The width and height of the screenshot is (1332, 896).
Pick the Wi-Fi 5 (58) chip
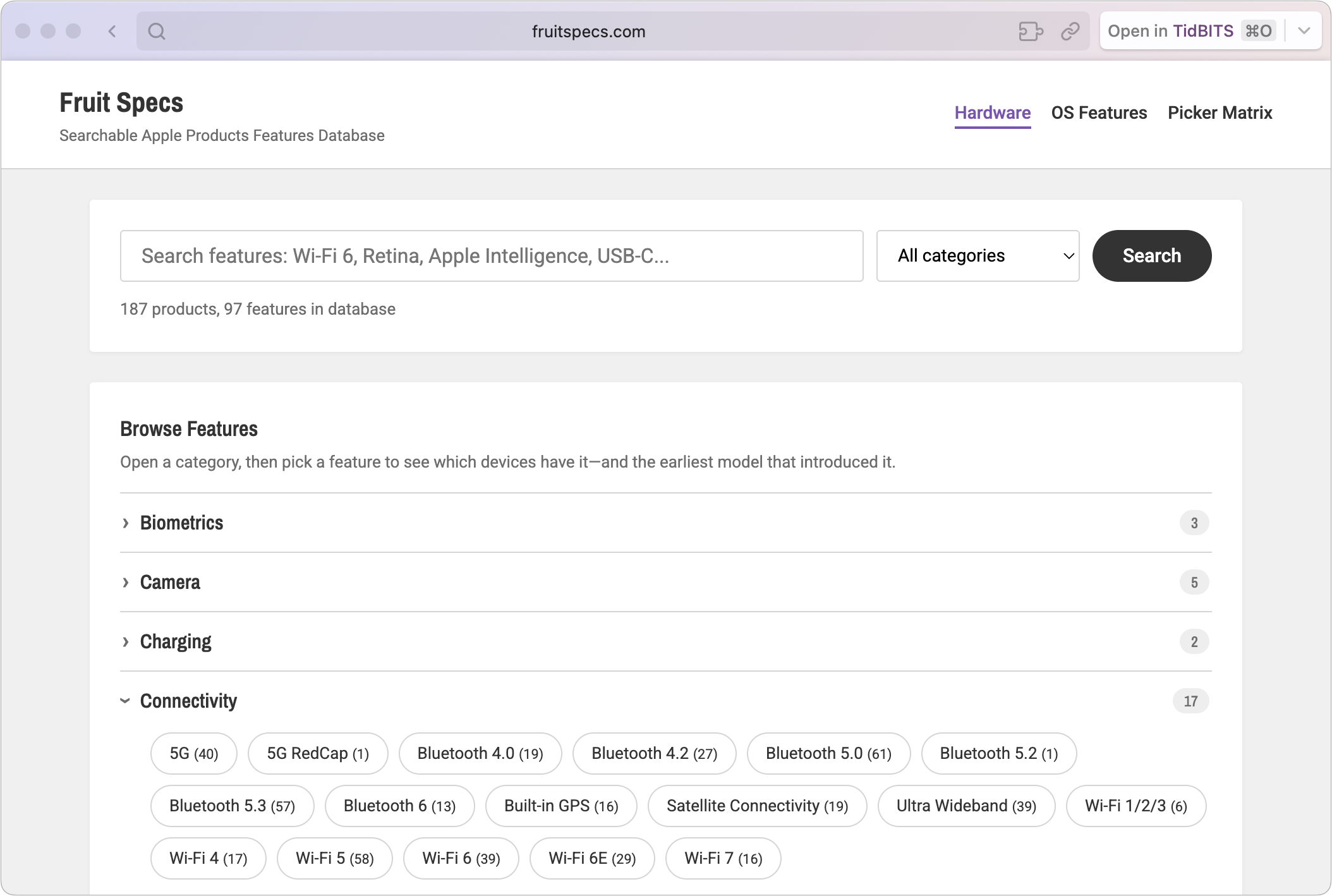tap(334, 859)
